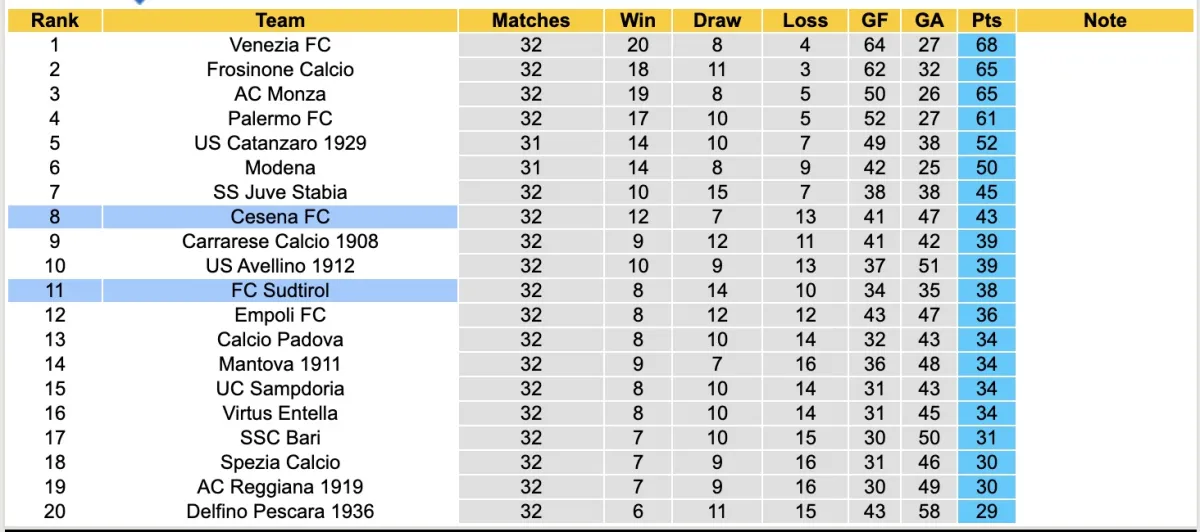Click the highlighted FC Sudtirol team name
Image resolution: width=1200 pixels, height=532 pixels.
click(280, 291)
